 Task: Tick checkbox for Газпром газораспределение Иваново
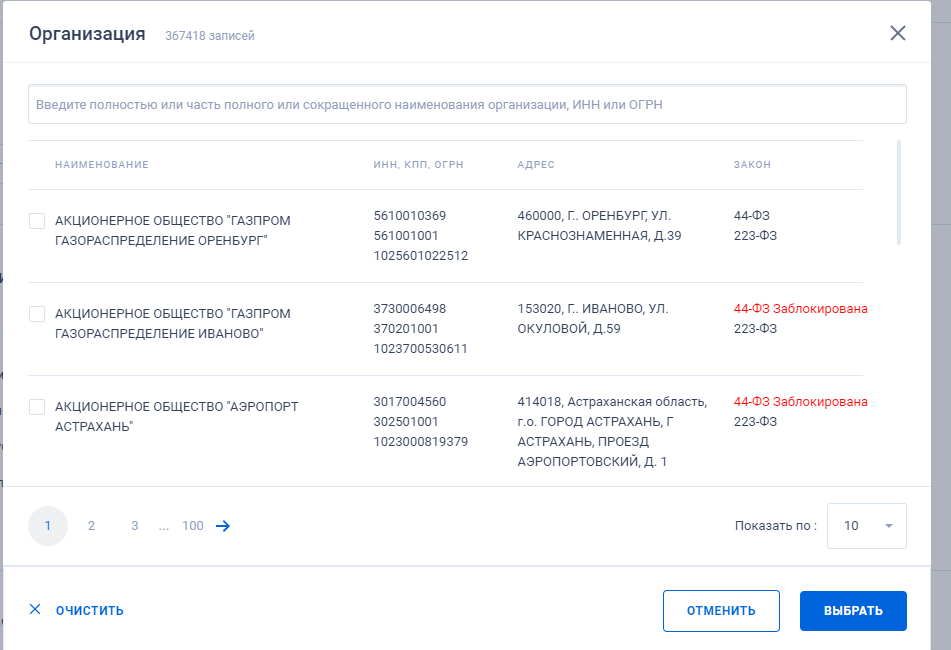pyautogui.click(x=37, y=314)
